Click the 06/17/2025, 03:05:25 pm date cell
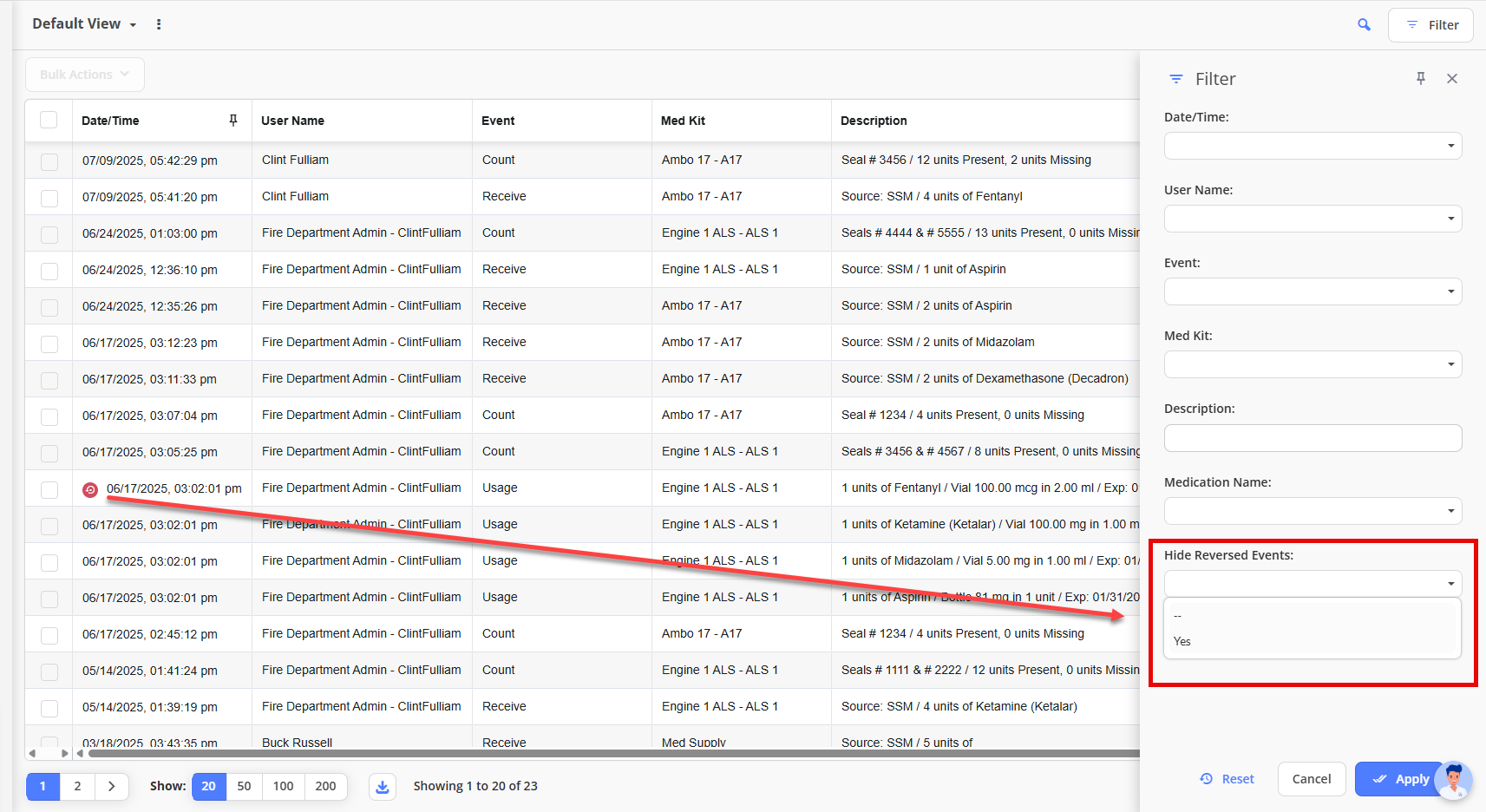This screenshot has height=812, width=1486. point(149,452)
